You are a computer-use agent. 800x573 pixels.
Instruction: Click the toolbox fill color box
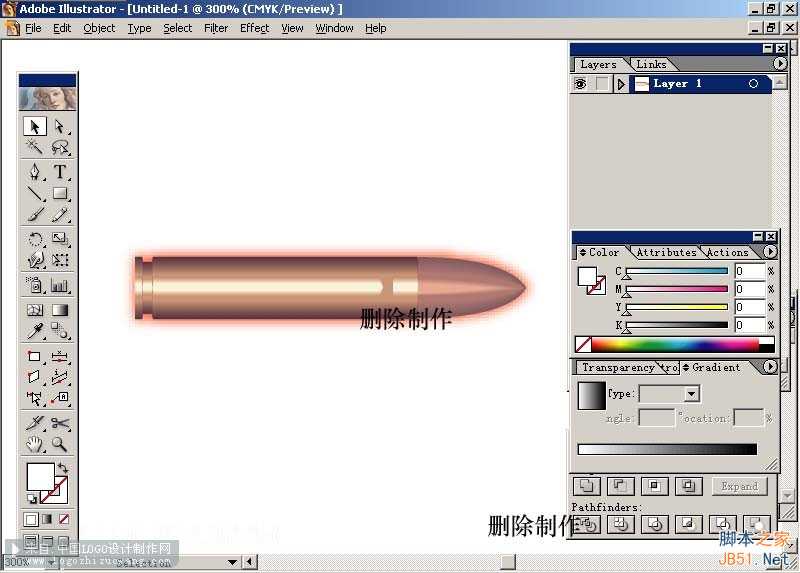point(40,477)
